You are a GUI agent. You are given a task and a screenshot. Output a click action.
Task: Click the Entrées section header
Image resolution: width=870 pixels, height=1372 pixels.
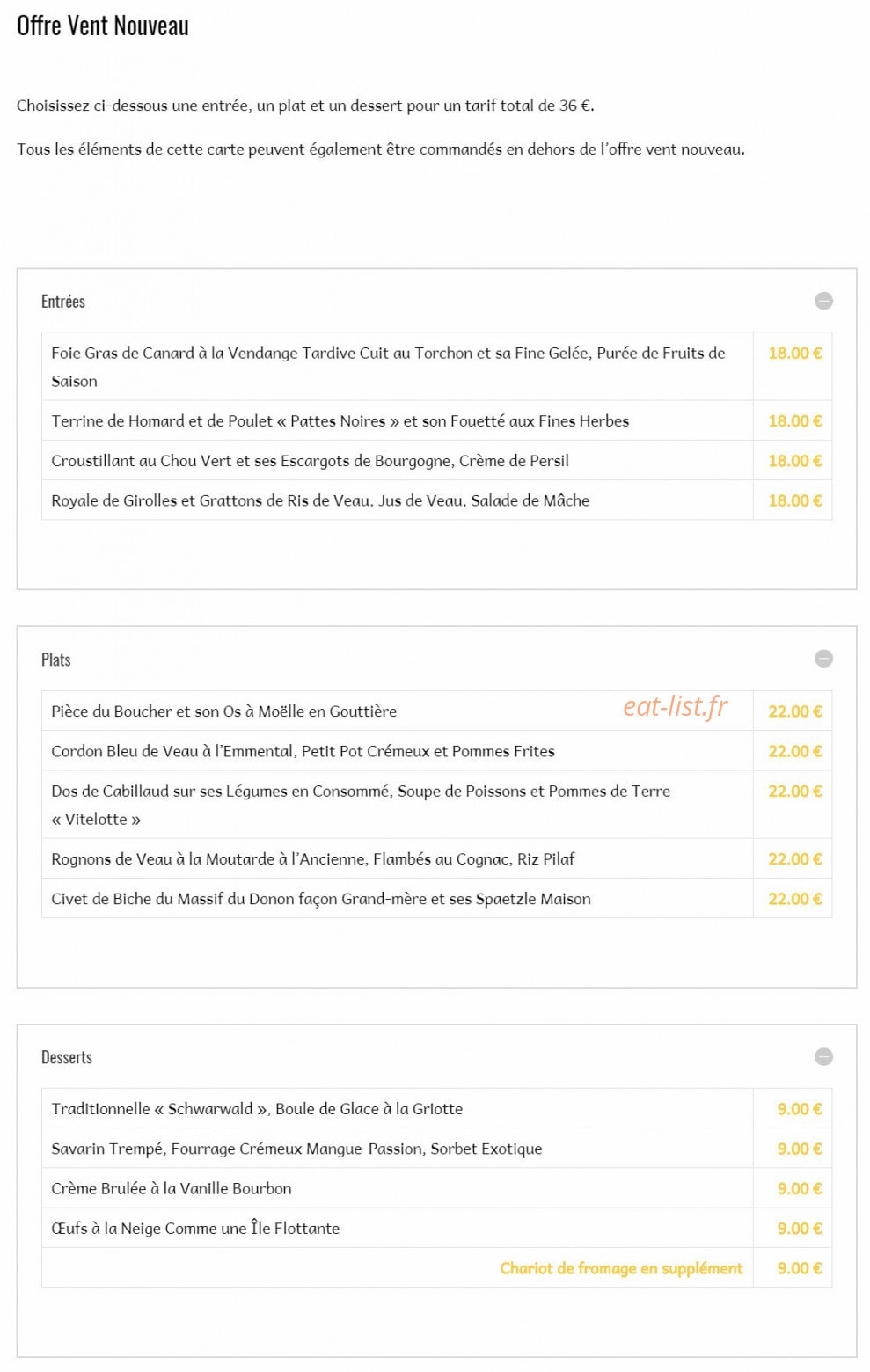[x=63, y=302]
